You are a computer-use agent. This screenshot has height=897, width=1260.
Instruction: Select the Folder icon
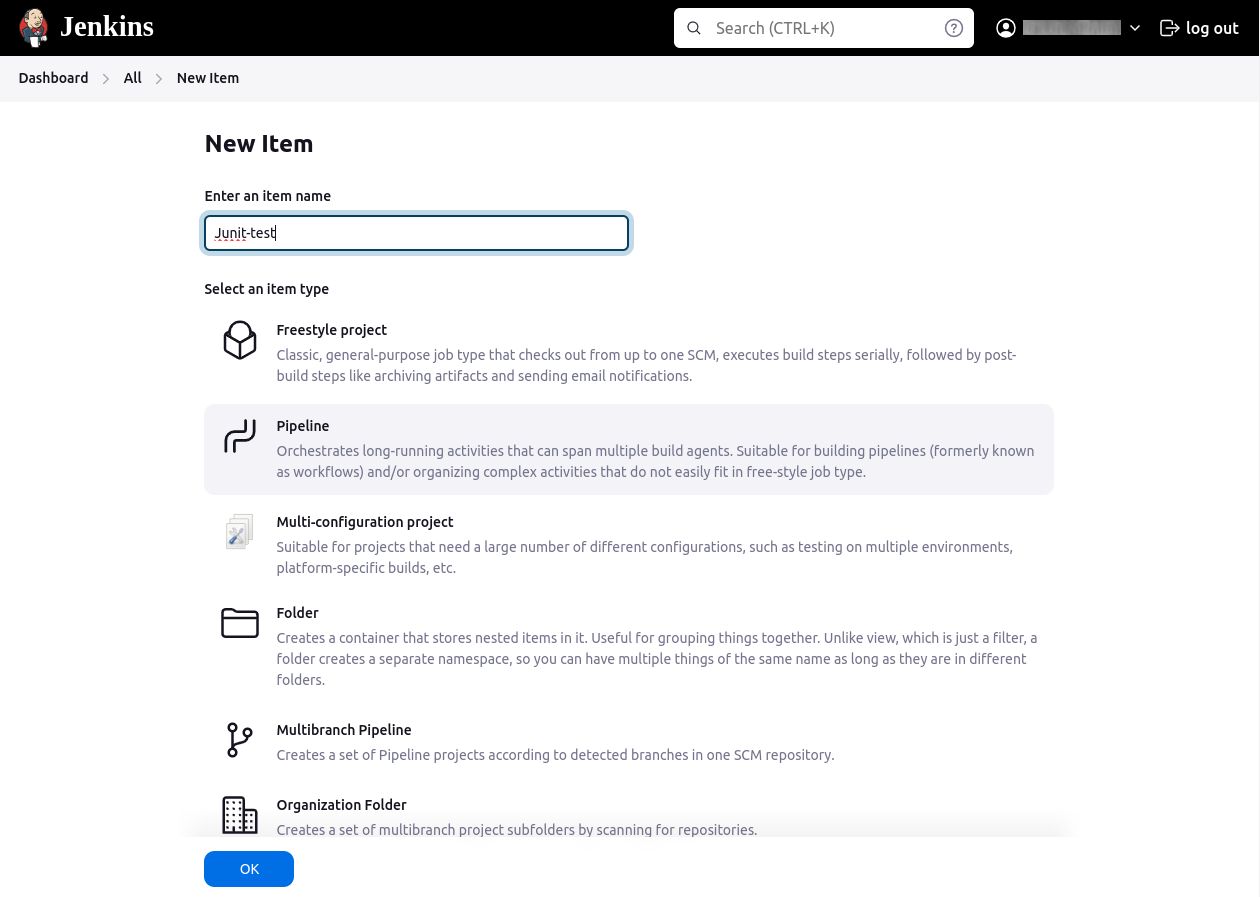240,623
